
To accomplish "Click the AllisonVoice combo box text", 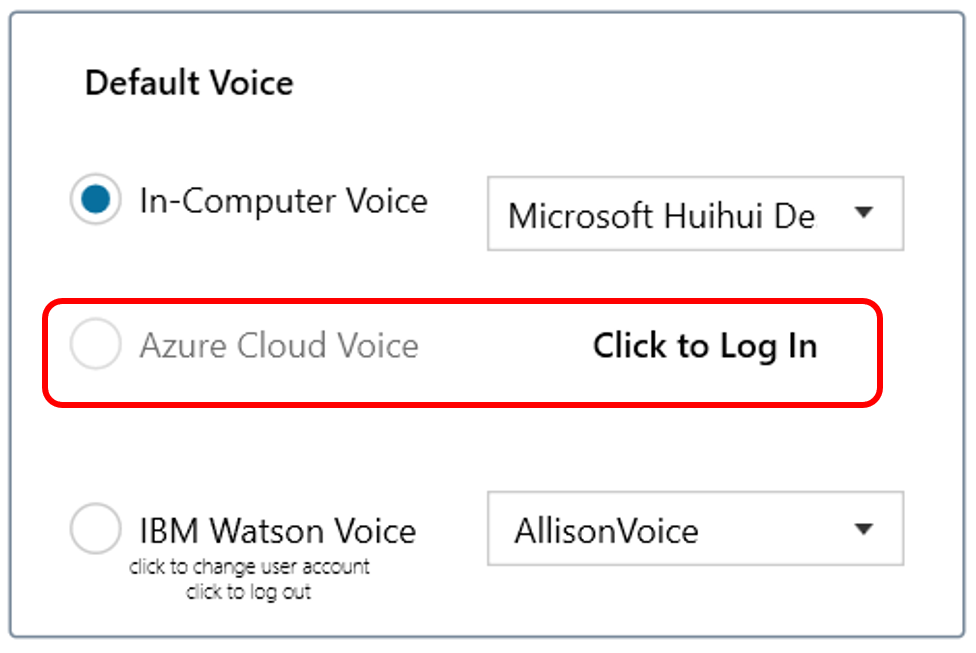I will pos(606,530).
